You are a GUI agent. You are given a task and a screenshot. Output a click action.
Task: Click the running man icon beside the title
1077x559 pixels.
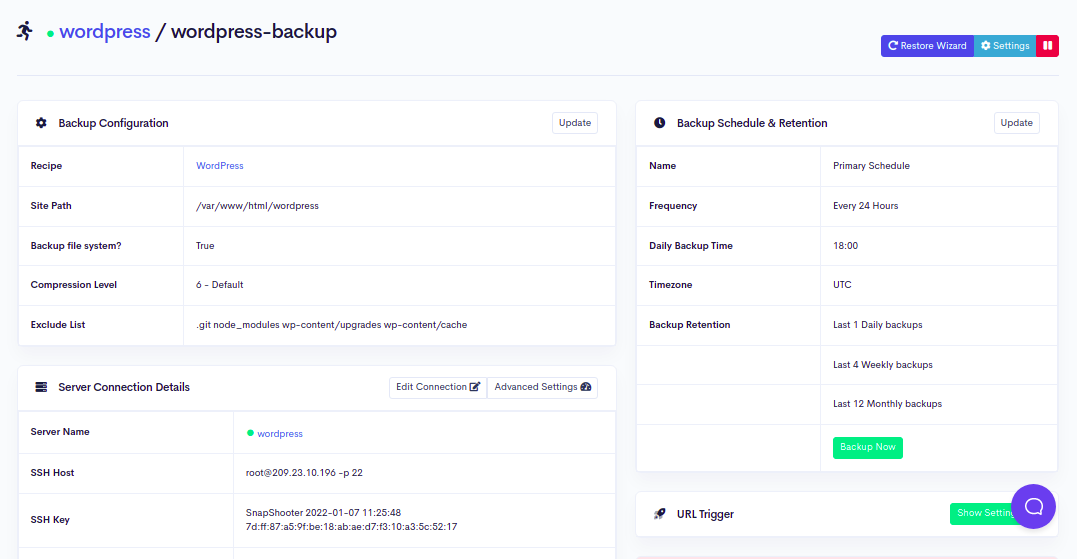coord(25,31)
